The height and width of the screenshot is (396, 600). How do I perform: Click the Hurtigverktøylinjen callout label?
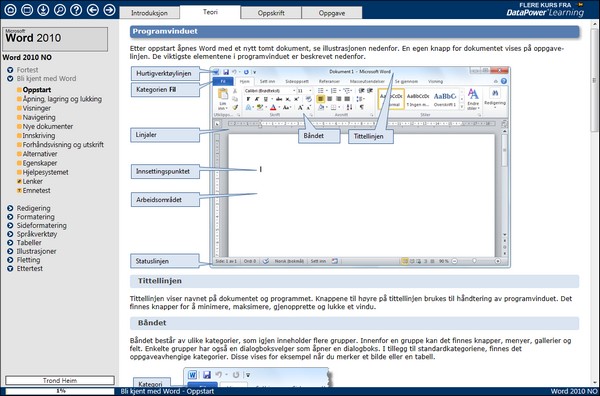pos(165,73)
